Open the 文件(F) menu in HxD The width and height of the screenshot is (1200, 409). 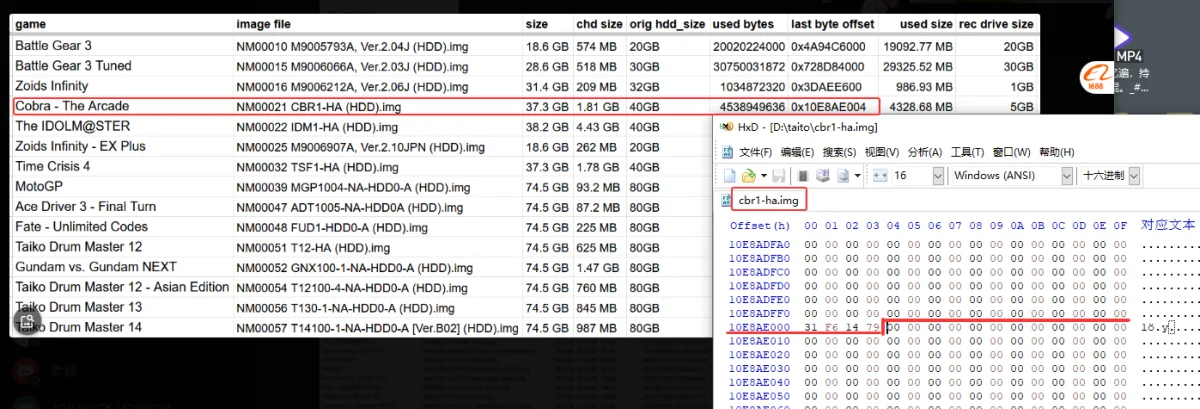click(755, 152)
